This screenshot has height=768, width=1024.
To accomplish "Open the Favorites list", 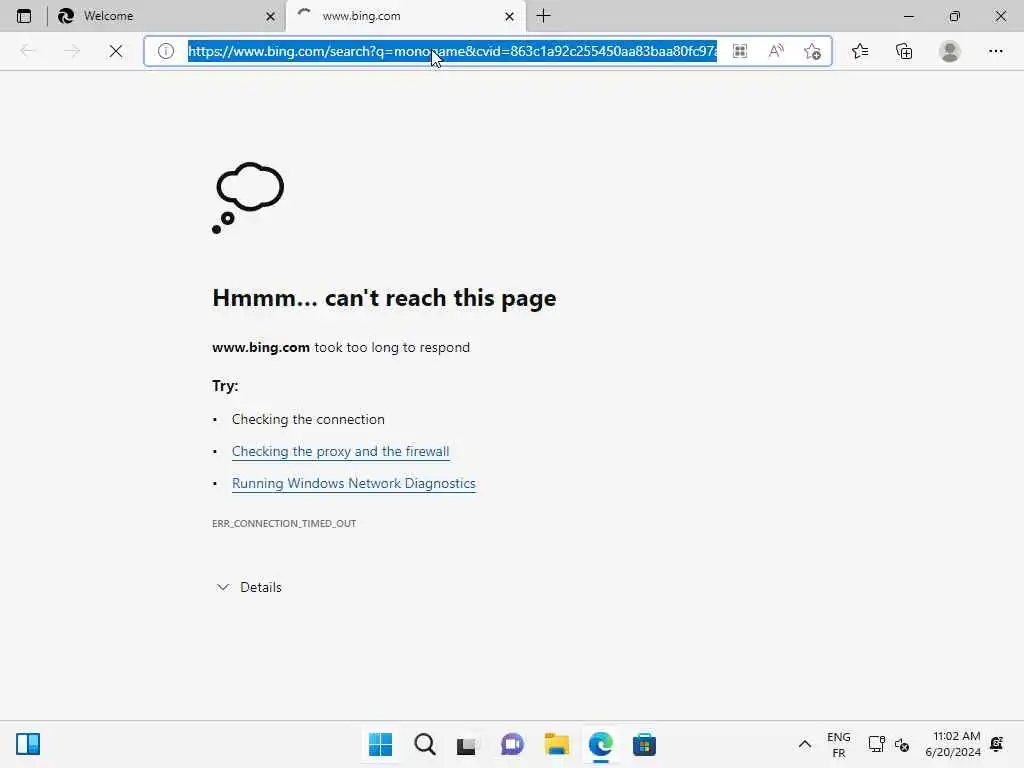I will click(860, 51).
